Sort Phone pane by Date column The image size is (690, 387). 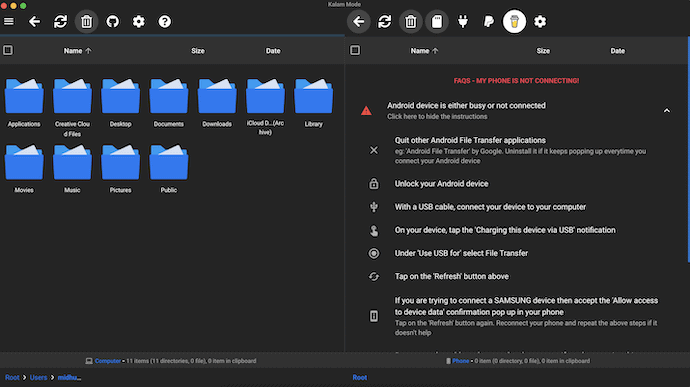[x=617, y=51]
